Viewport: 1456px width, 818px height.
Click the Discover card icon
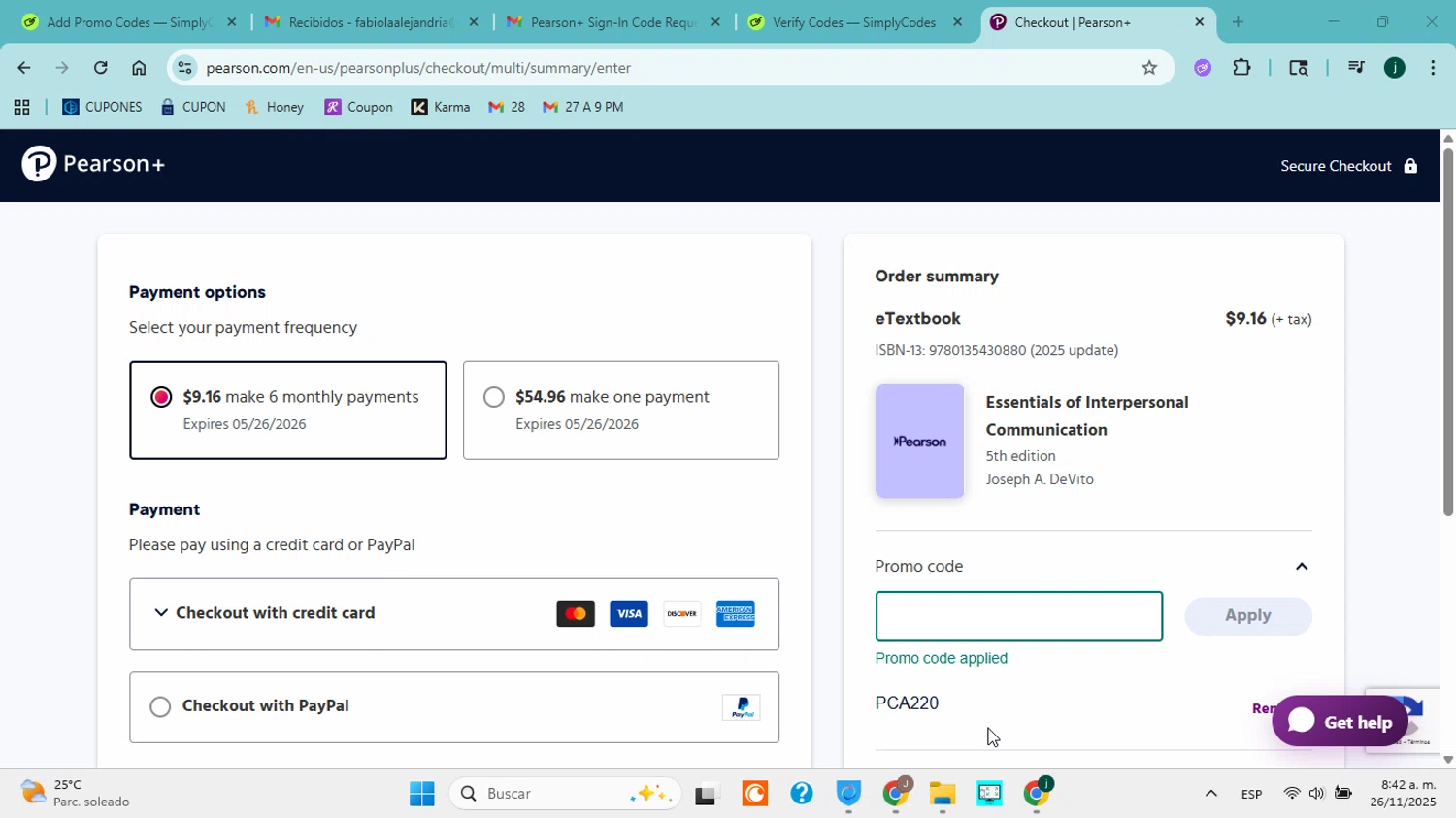click(x=682, y=613)
